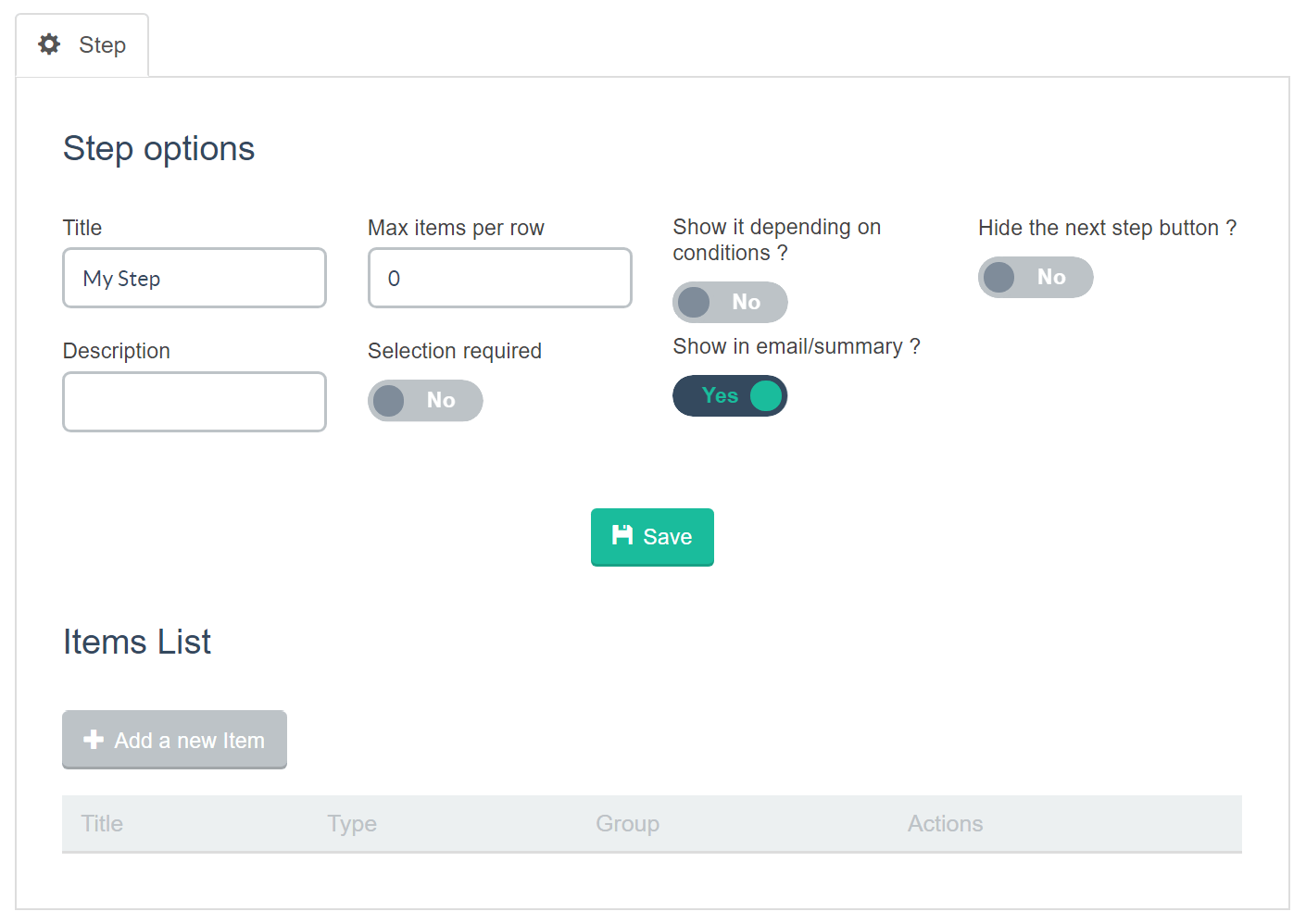1306x924 pixels.
Task: Select the My Step text input
Action: click(x=194, y=278)
